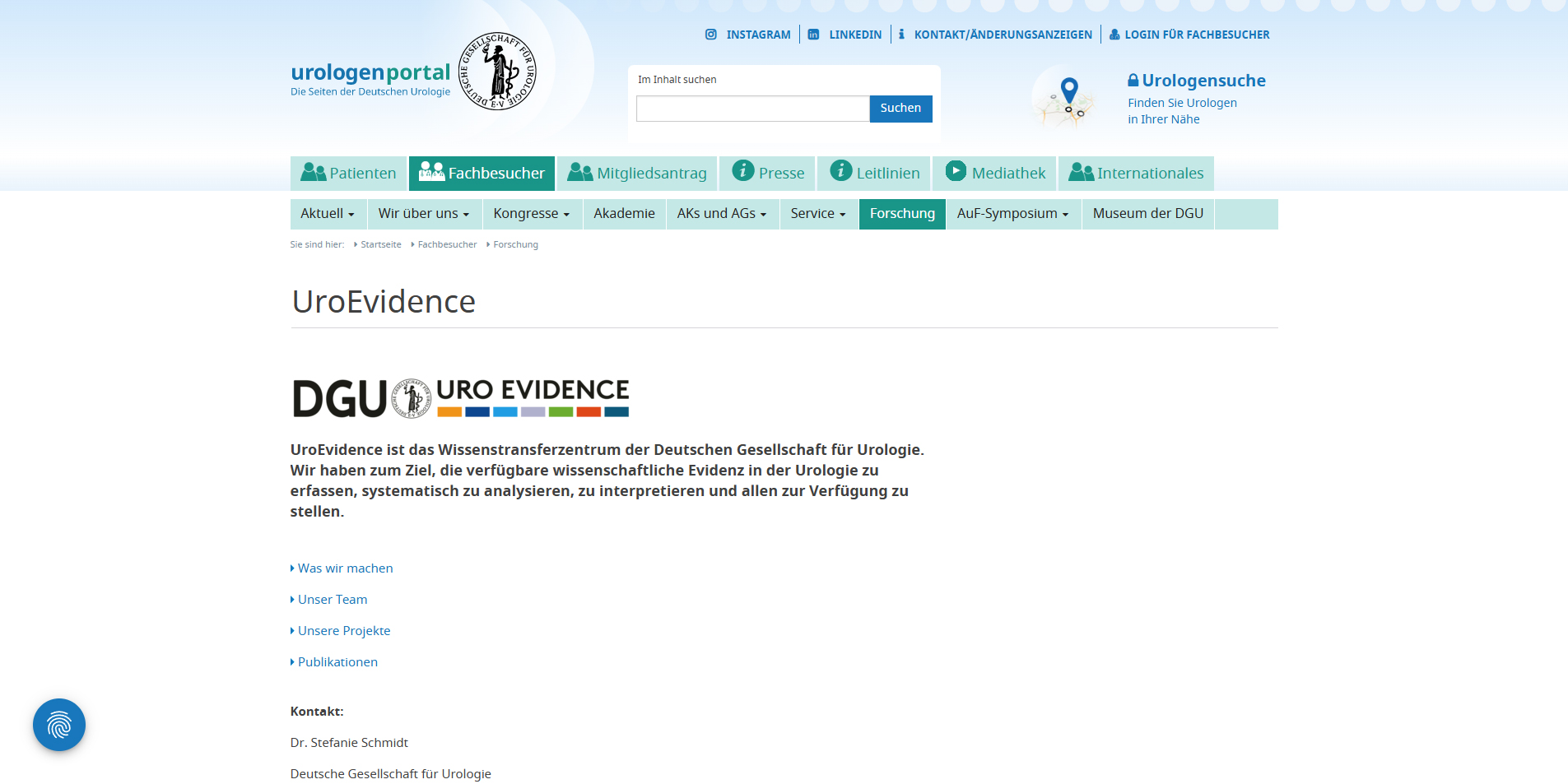The height and width of the screenshot is (784, 1568).
Task: Open the fingerprint privacy settings button
Action: 59,725
